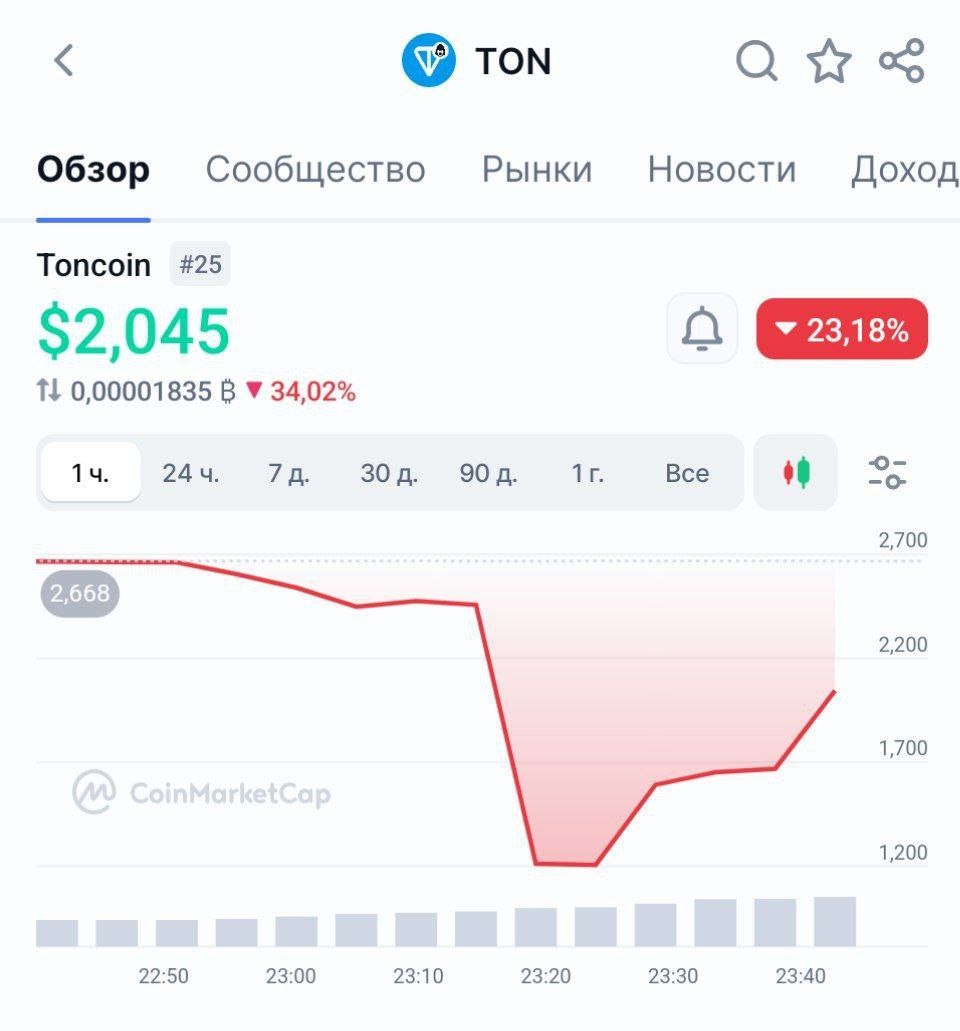Tap the chart low point near 23:20
Screen dimensions: 960x1031
(565, 863)
